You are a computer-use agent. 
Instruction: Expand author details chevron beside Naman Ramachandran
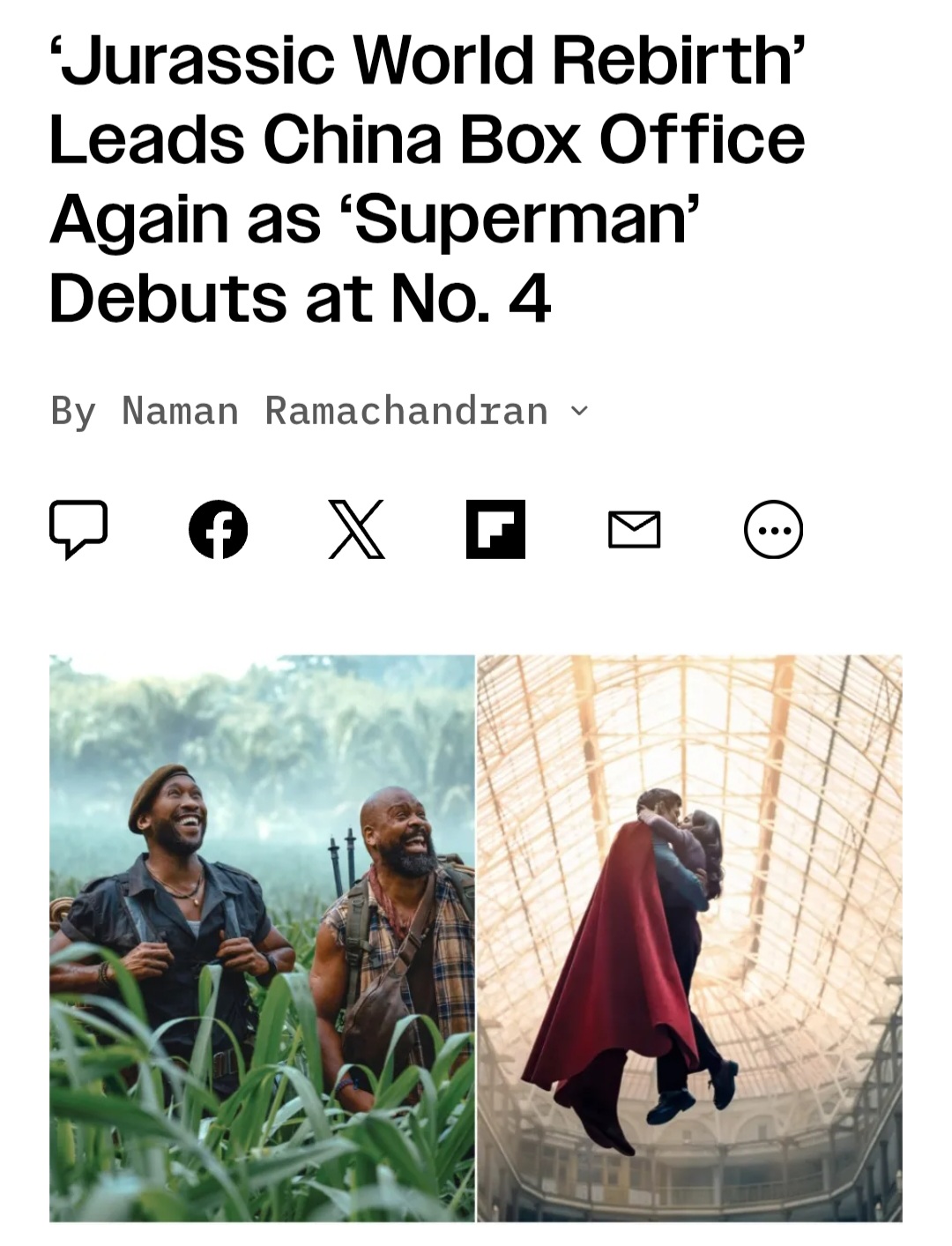pyautogui.click(x=579, y=411)
